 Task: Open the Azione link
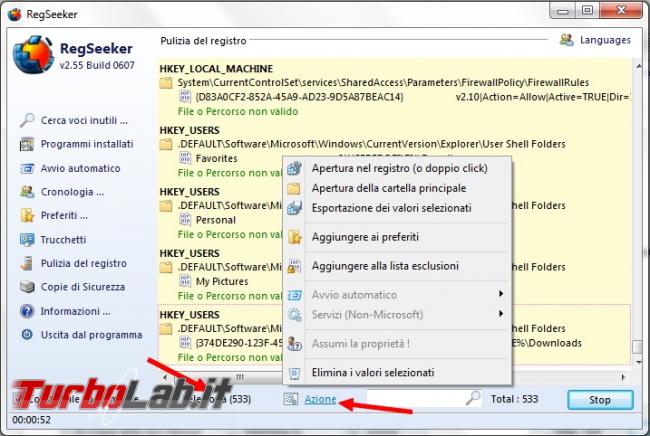pyautogui.click(x=320, y=399)
